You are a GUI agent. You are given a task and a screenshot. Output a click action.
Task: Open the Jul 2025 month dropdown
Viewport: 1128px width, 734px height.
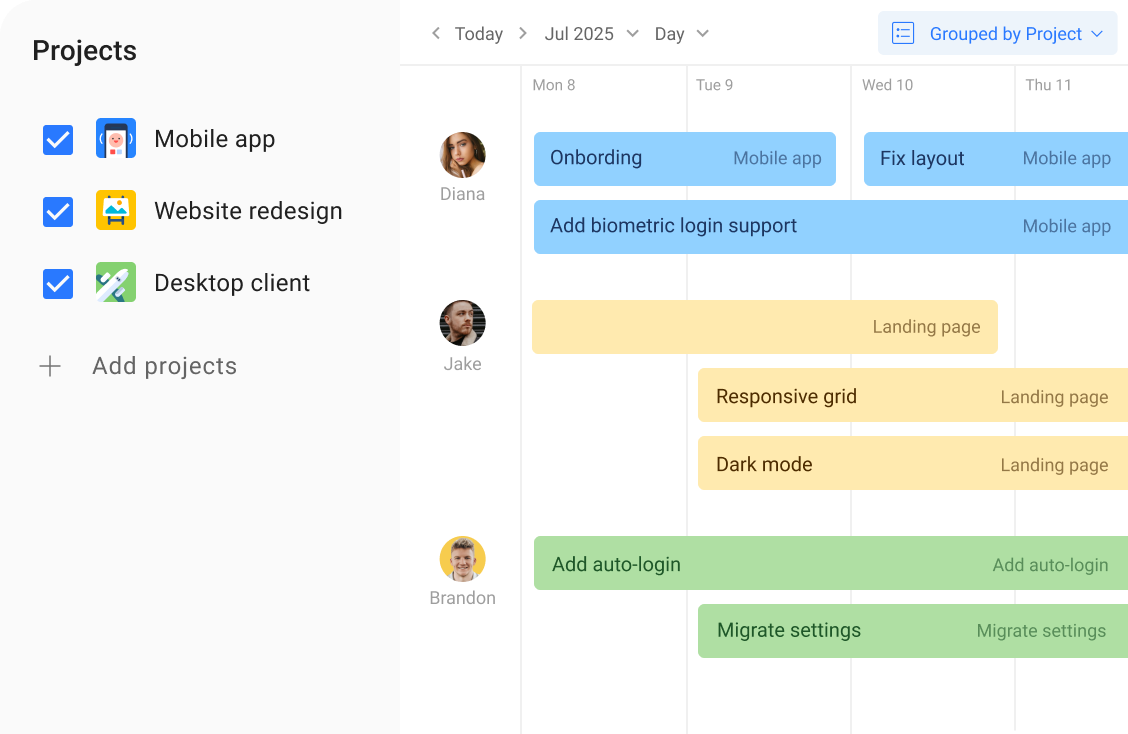(x=632, y=33)
